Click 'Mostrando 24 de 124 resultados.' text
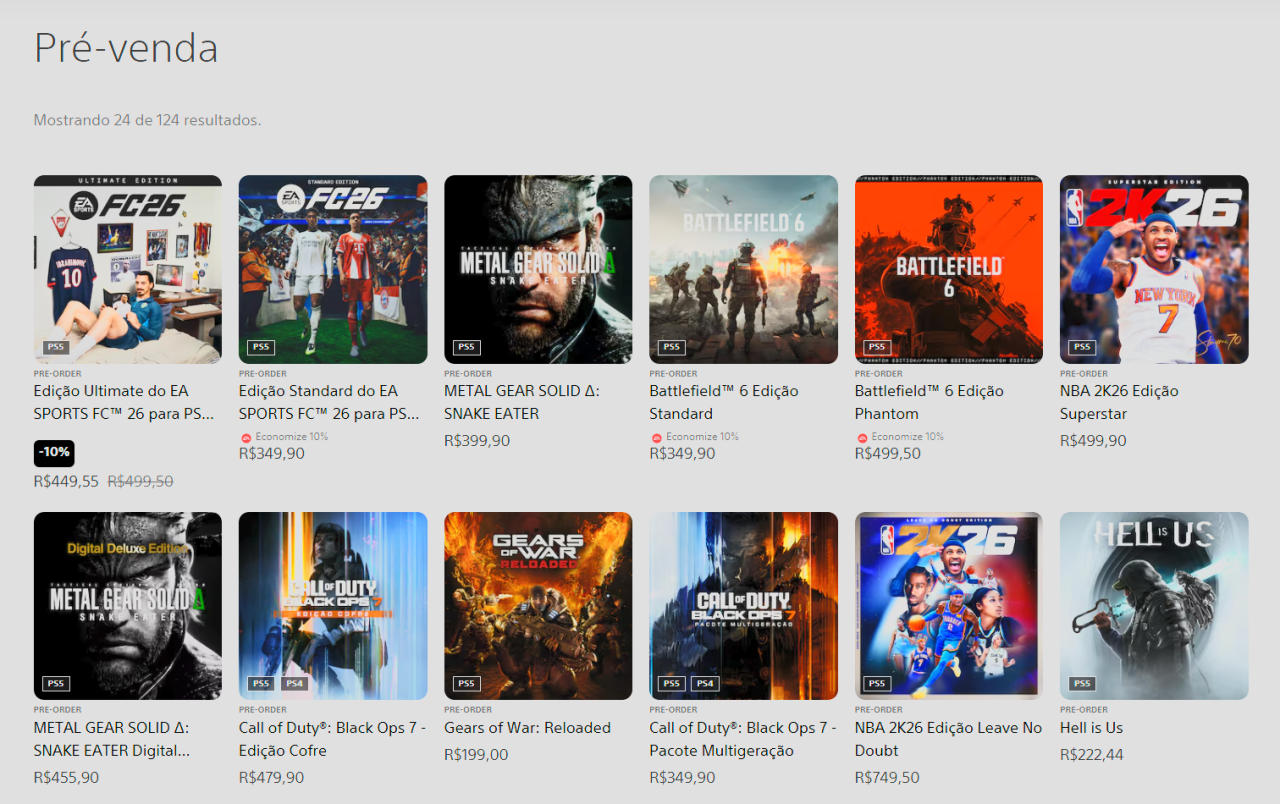The height and width of the screenshot is (804, 1280). [147, 120]
